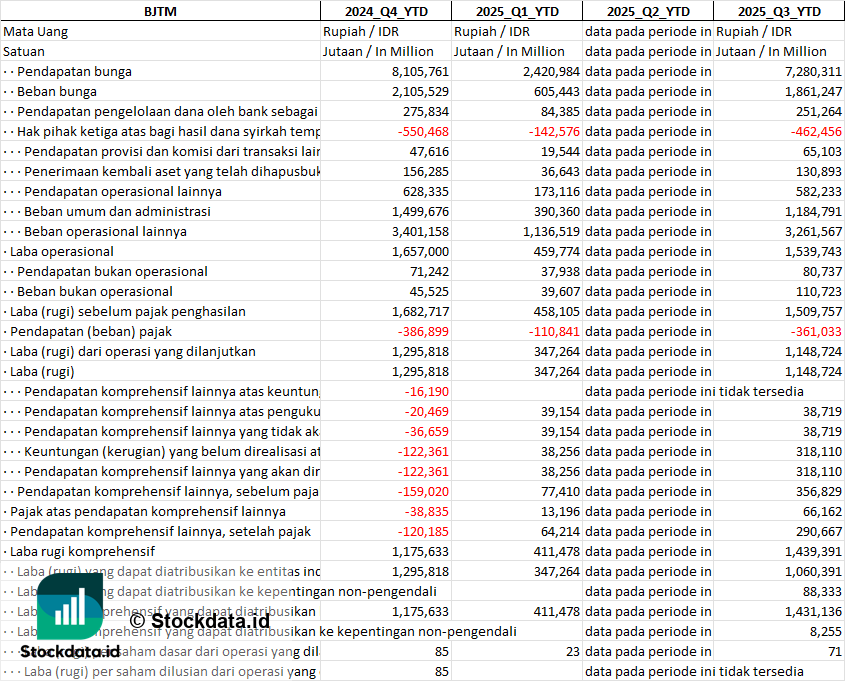Click the value 8,255
The width and height of the screenshot is (845, 681).
(827, 631)
